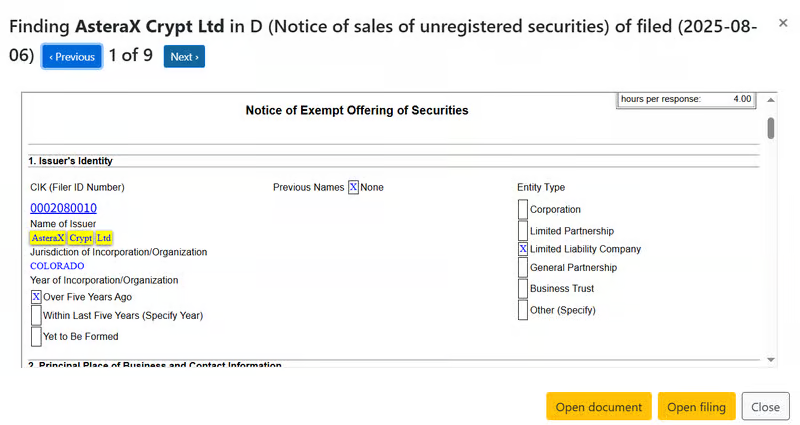Click the document scrollbar up arrow
This screenshot has width=800, height=425.
pos(770,100)
